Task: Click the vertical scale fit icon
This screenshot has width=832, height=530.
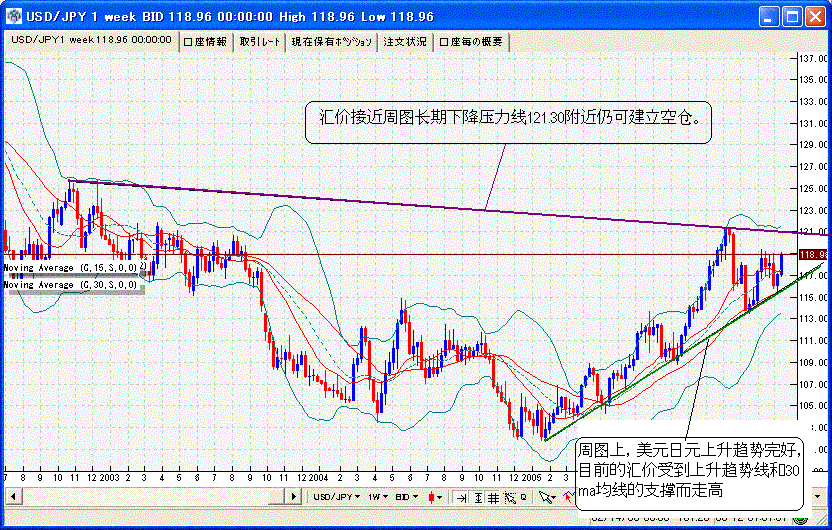Action: [478, 496]
